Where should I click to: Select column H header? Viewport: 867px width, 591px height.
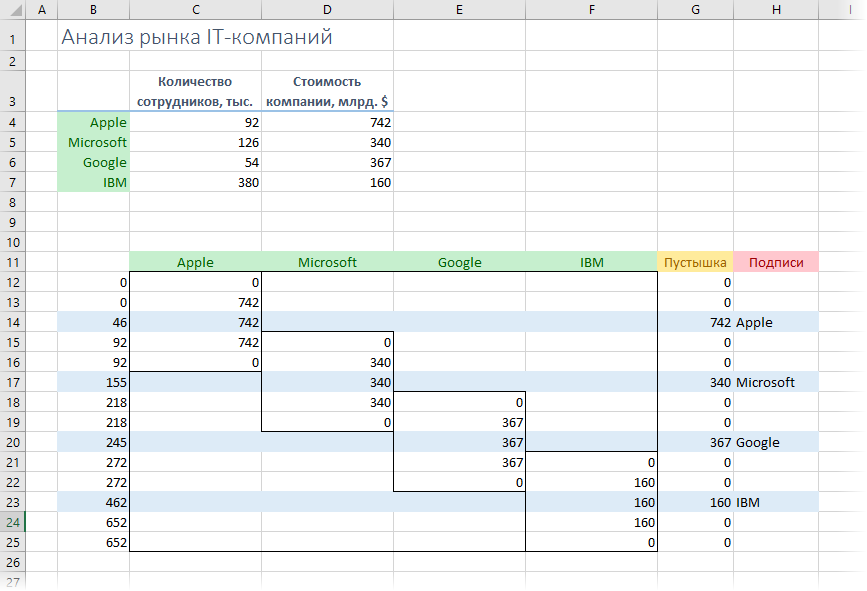[x=776, y=9]
